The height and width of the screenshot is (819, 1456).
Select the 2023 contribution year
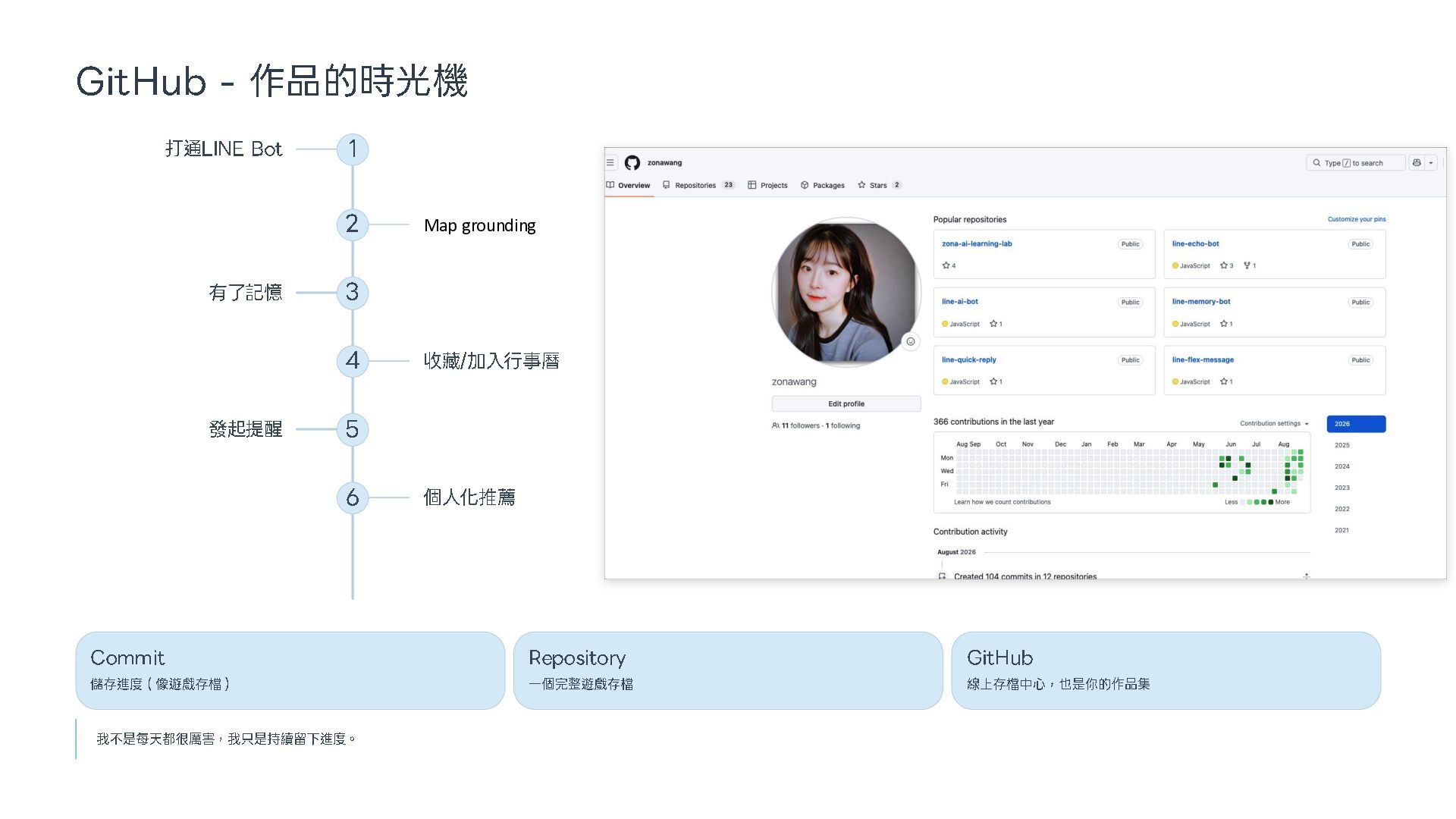[x=1342, y=488]
